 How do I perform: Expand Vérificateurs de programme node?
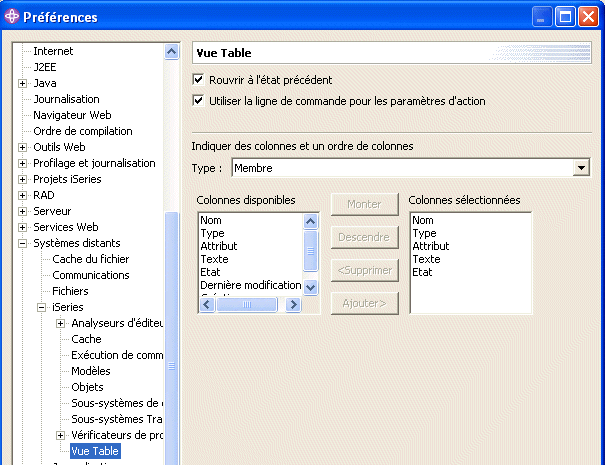[60, 436]
